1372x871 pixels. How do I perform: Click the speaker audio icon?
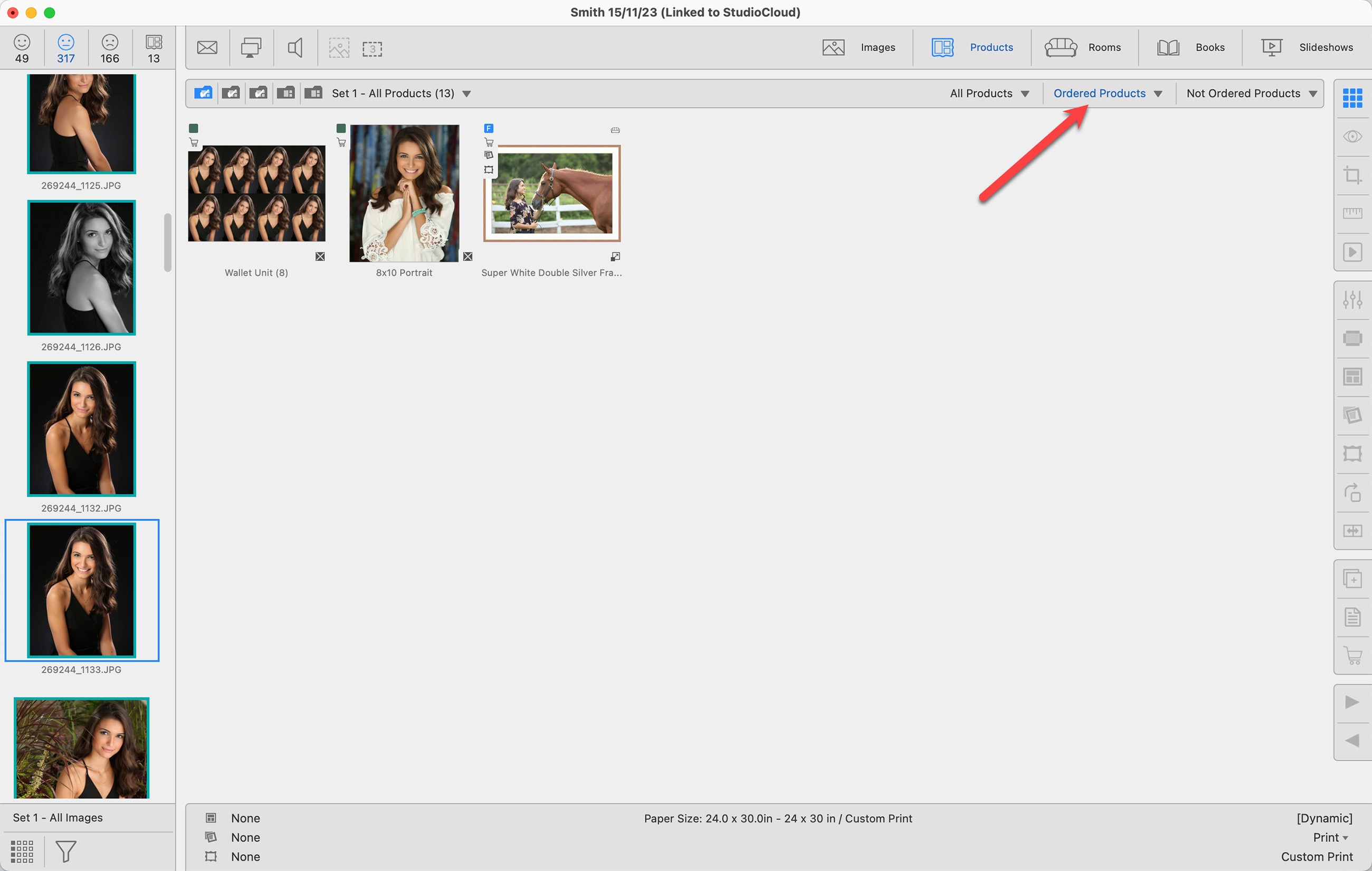click(x=295, y=48)
